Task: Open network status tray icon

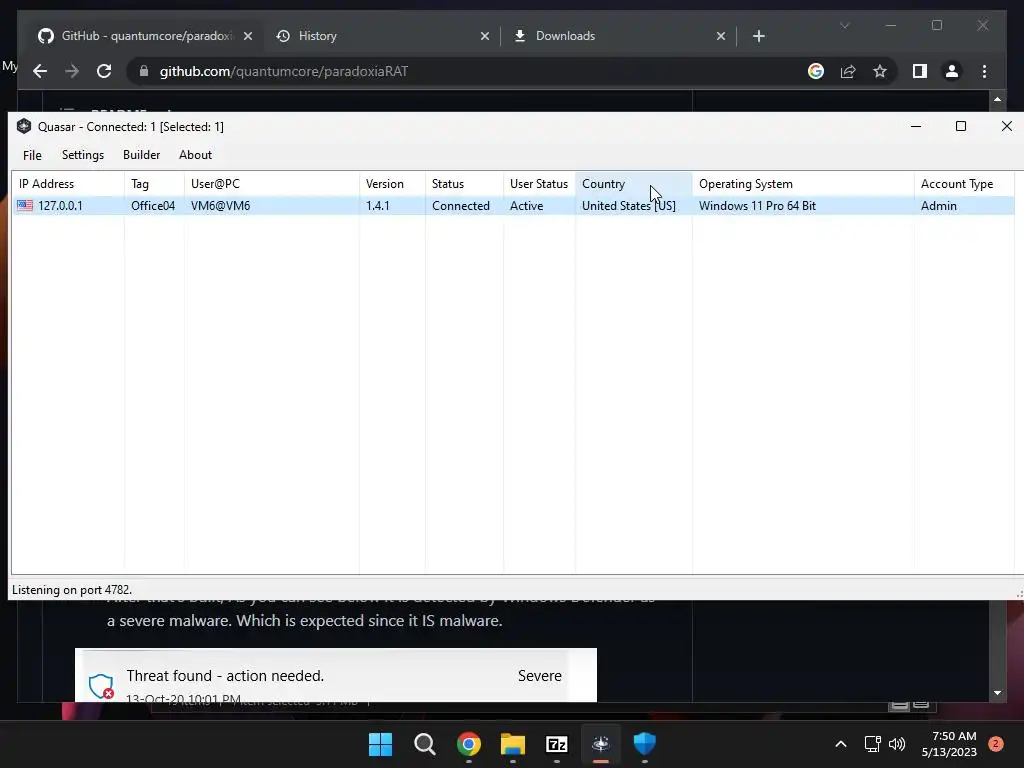Action: 872,744
